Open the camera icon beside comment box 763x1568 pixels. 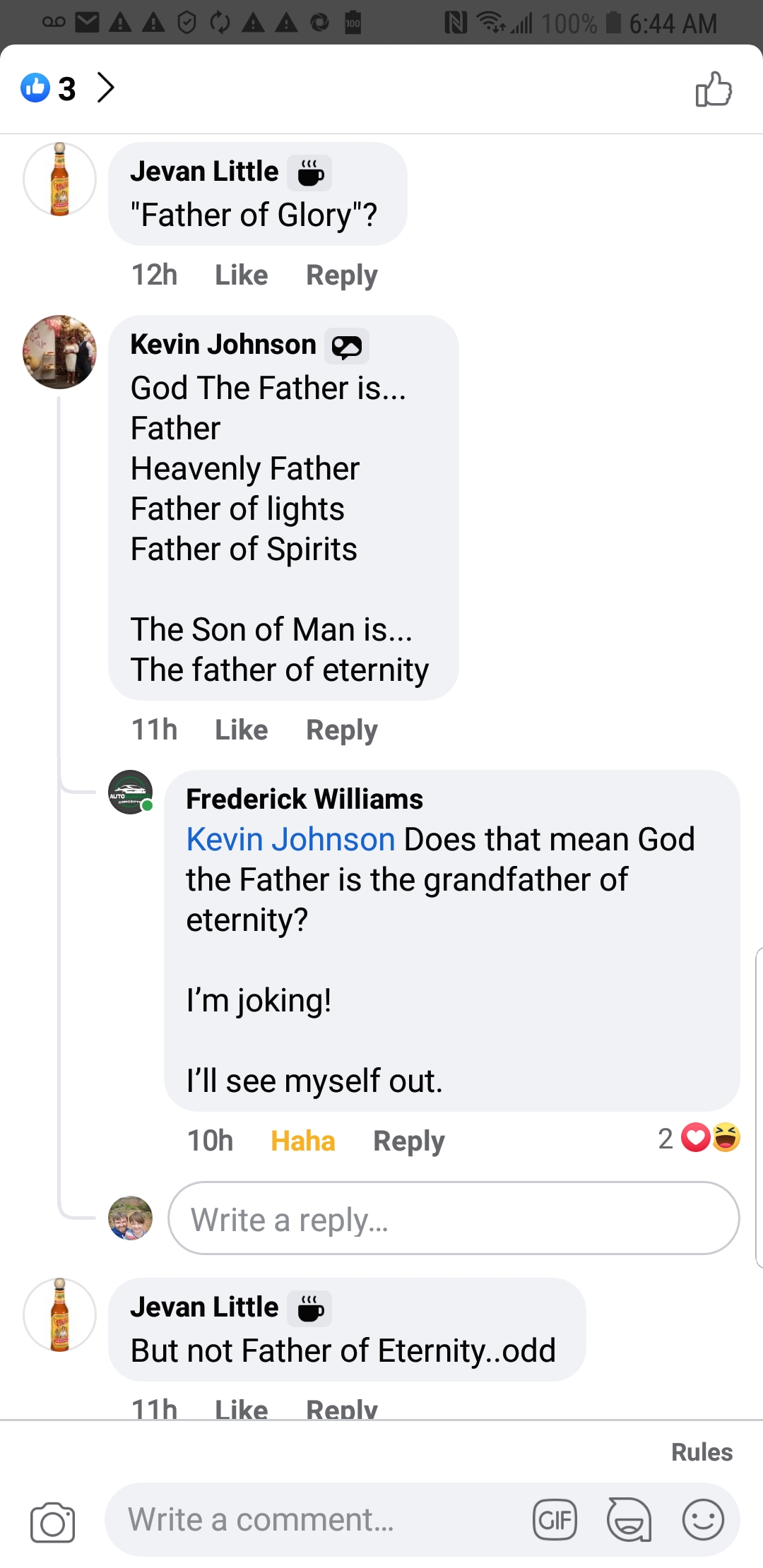52,1522
